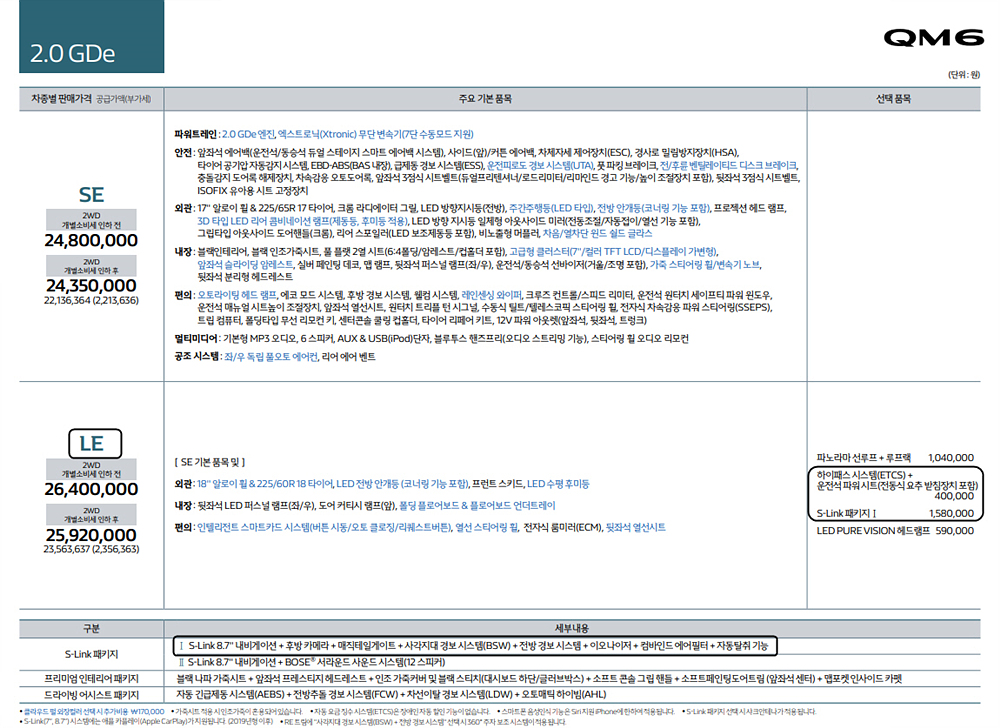Select LE price 26,400,000
Image resolution: width=1000 pixels, height=728 pixels.
coord(91,489)
